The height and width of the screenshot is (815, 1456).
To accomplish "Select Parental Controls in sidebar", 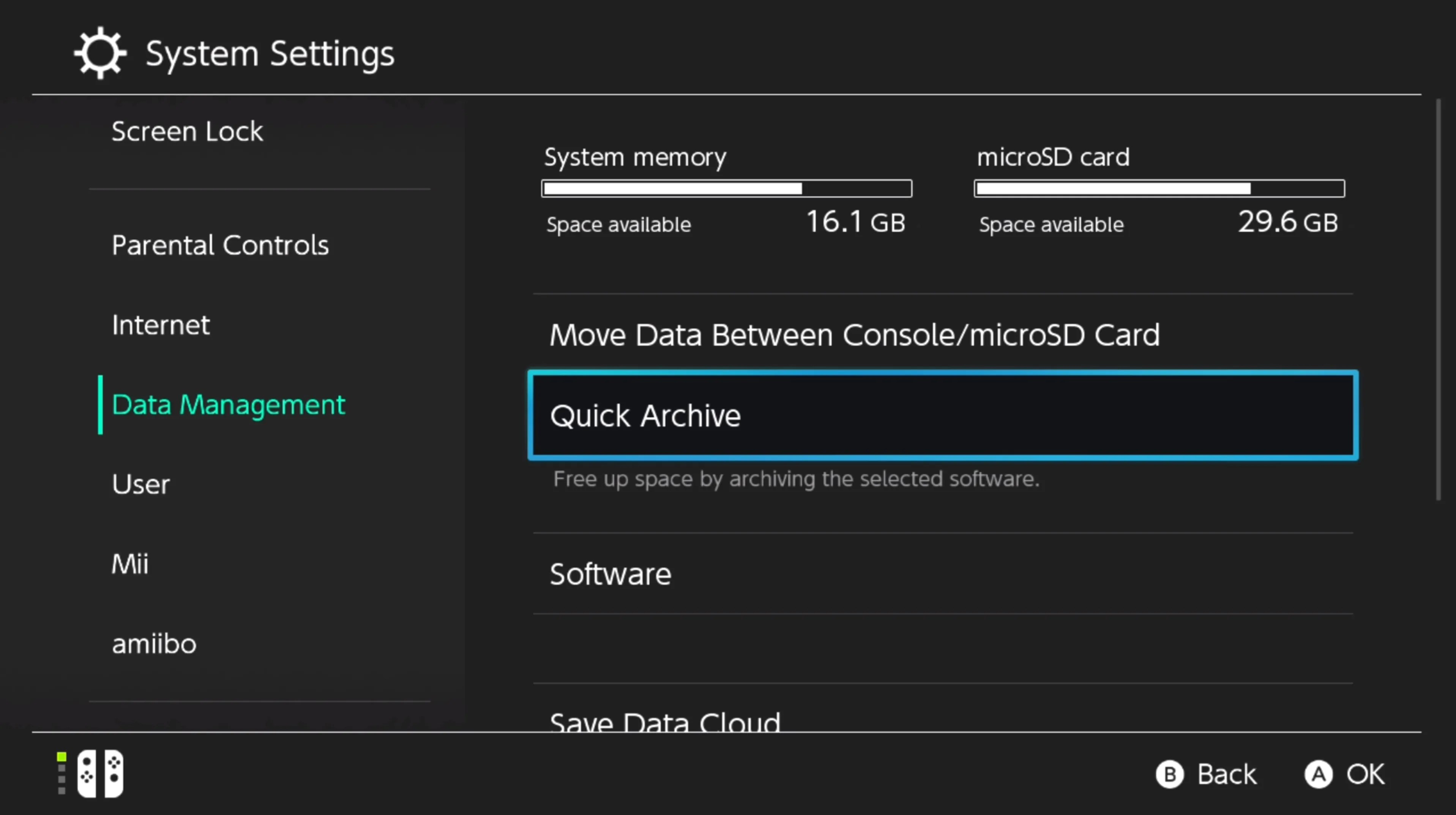I will [220, 245].
